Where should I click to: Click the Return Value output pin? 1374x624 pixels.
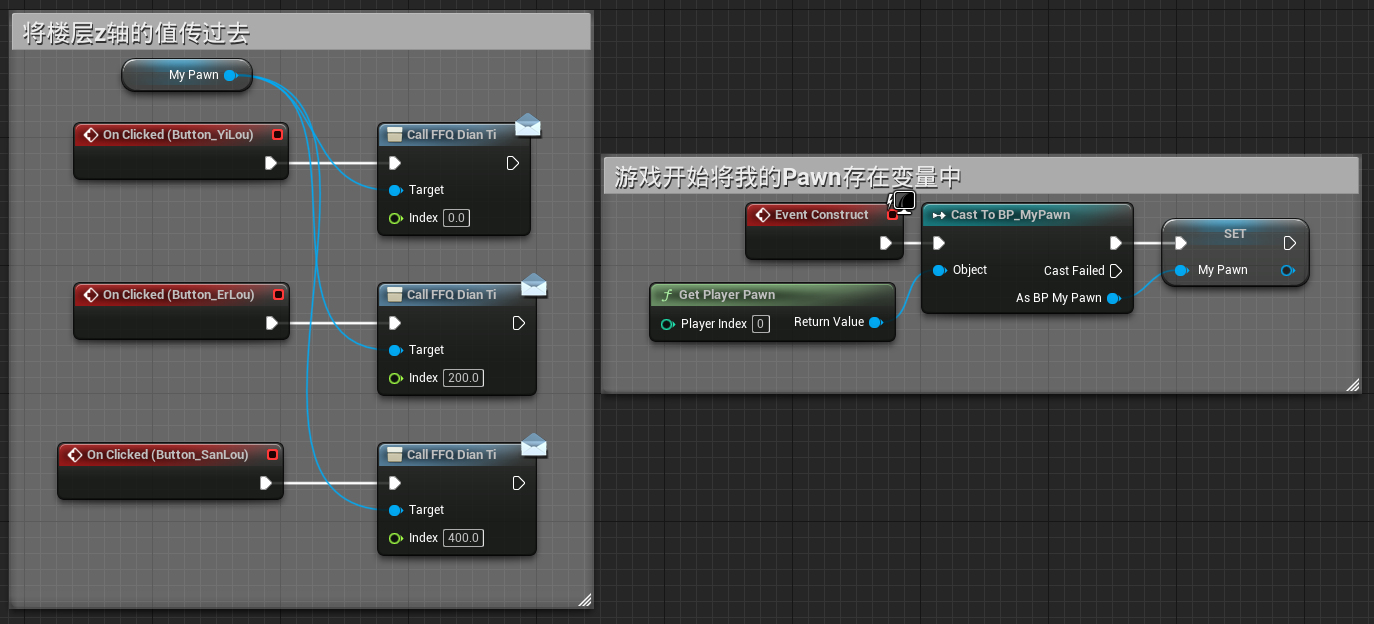click(x=875, y=322)
